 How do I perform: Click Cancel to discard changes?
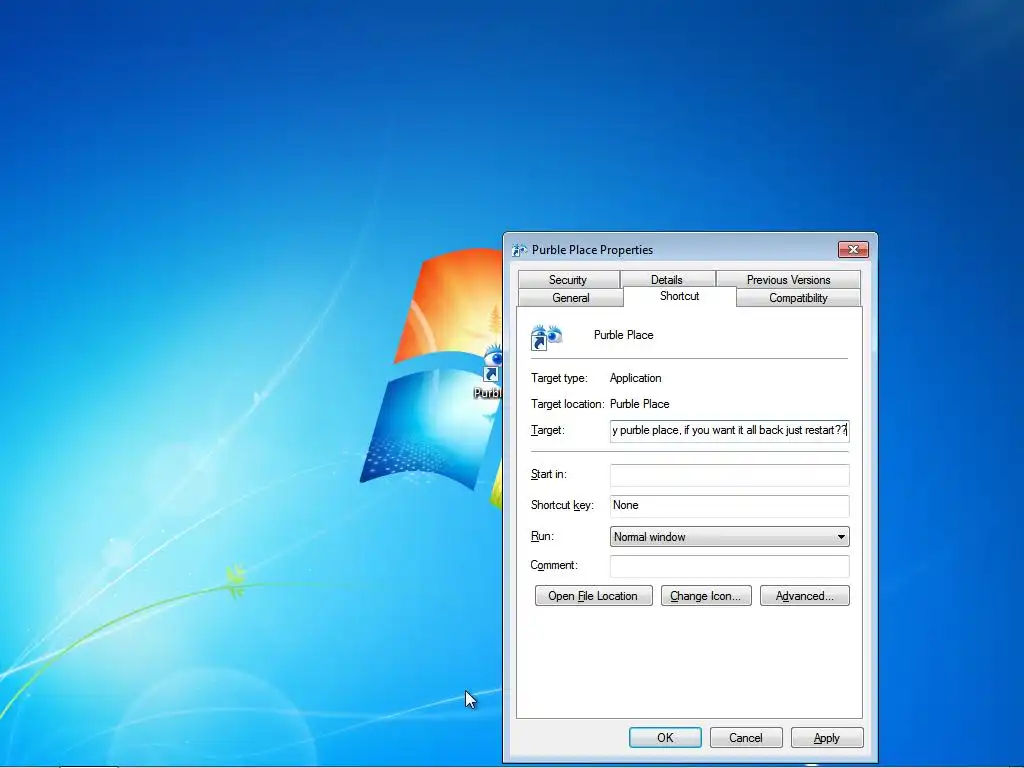coord(745,737)
